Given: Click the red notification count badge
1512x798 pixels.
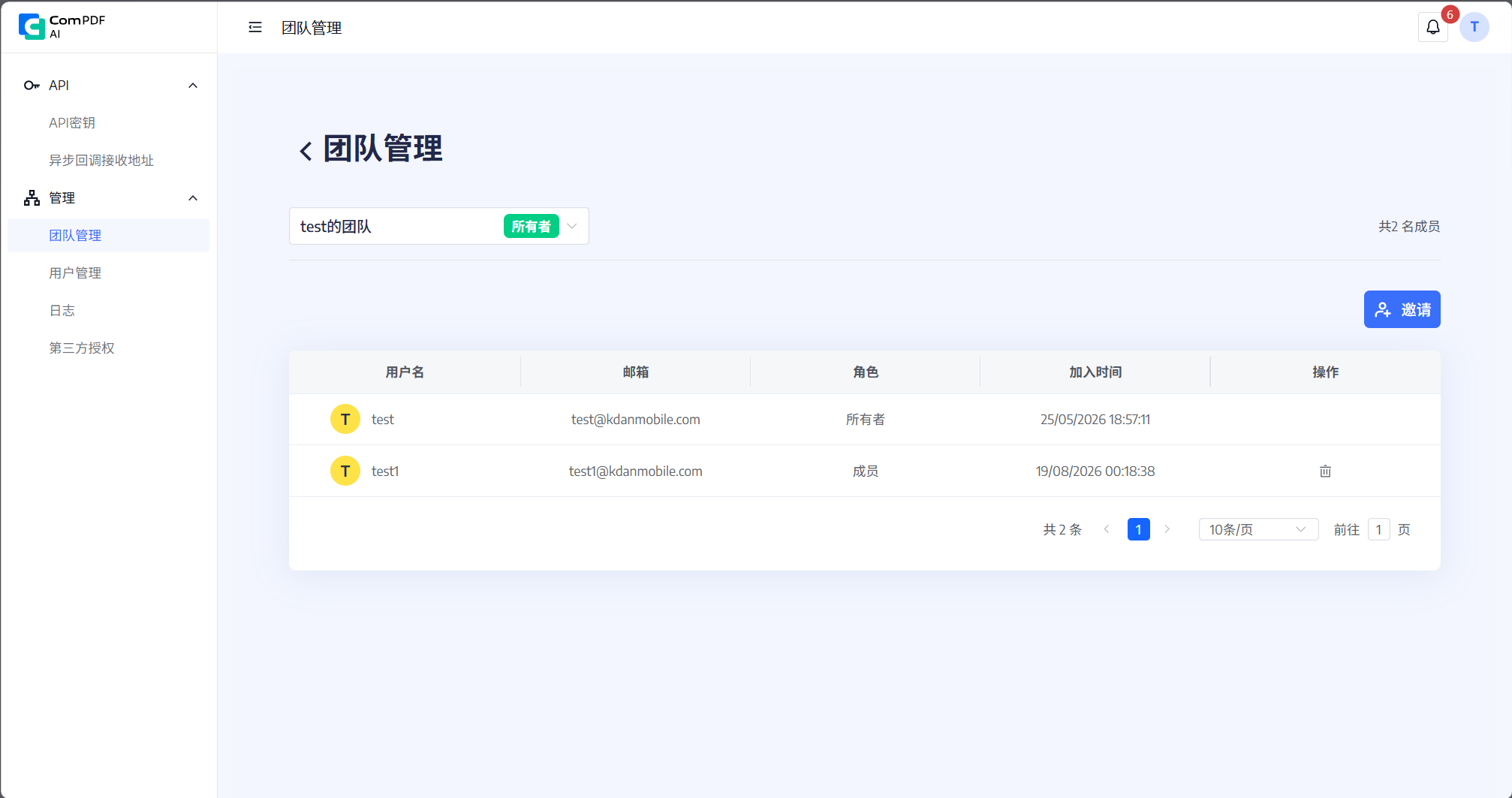Looking at the screenshot, I should tap(1450, 15).
